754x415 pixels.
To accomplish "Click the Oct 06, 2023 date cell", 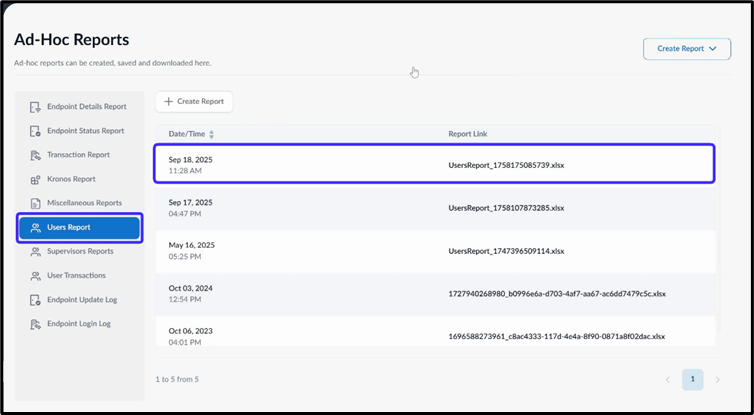I will [190, 331].
